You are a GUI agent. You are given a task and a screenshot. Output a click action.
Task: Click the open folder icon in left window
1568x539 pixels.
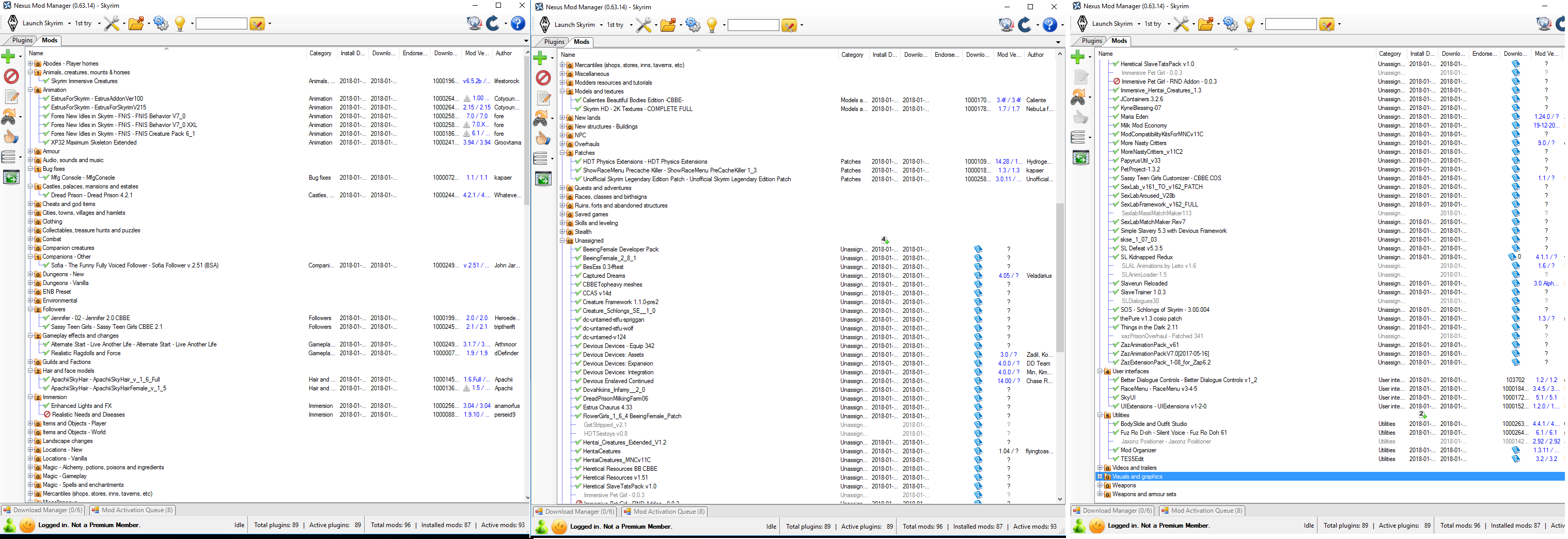[x=136, y=24]
